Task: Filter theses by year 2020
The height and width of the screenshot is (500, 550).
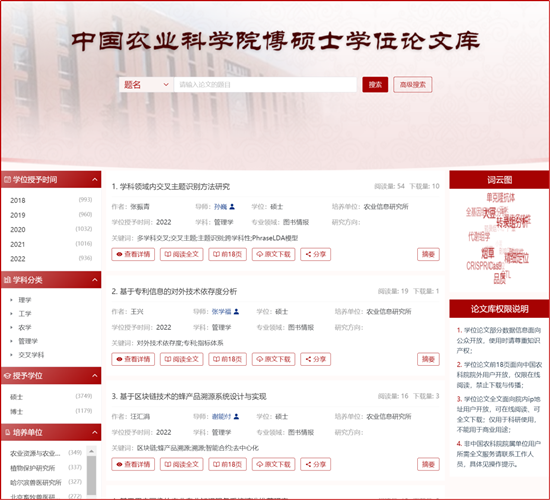Action: tap(18, 229)
